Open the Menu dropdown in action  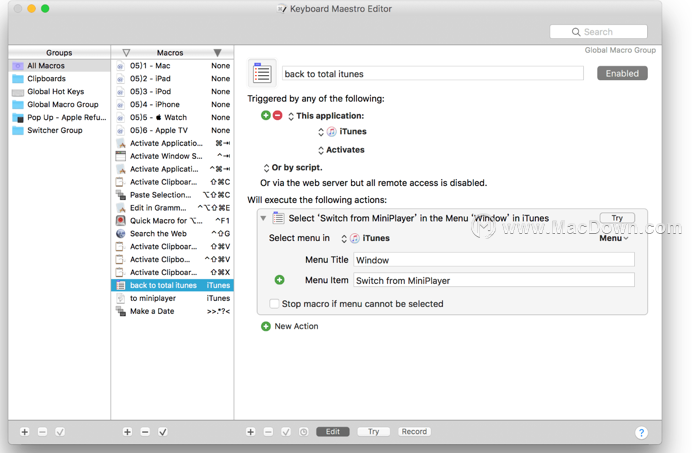[613, 238]
